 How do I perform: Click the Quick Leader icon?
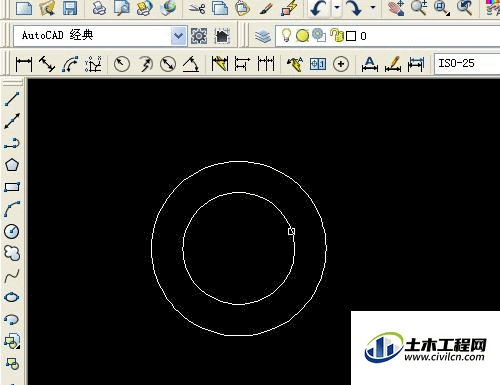(x=295, y=64)
